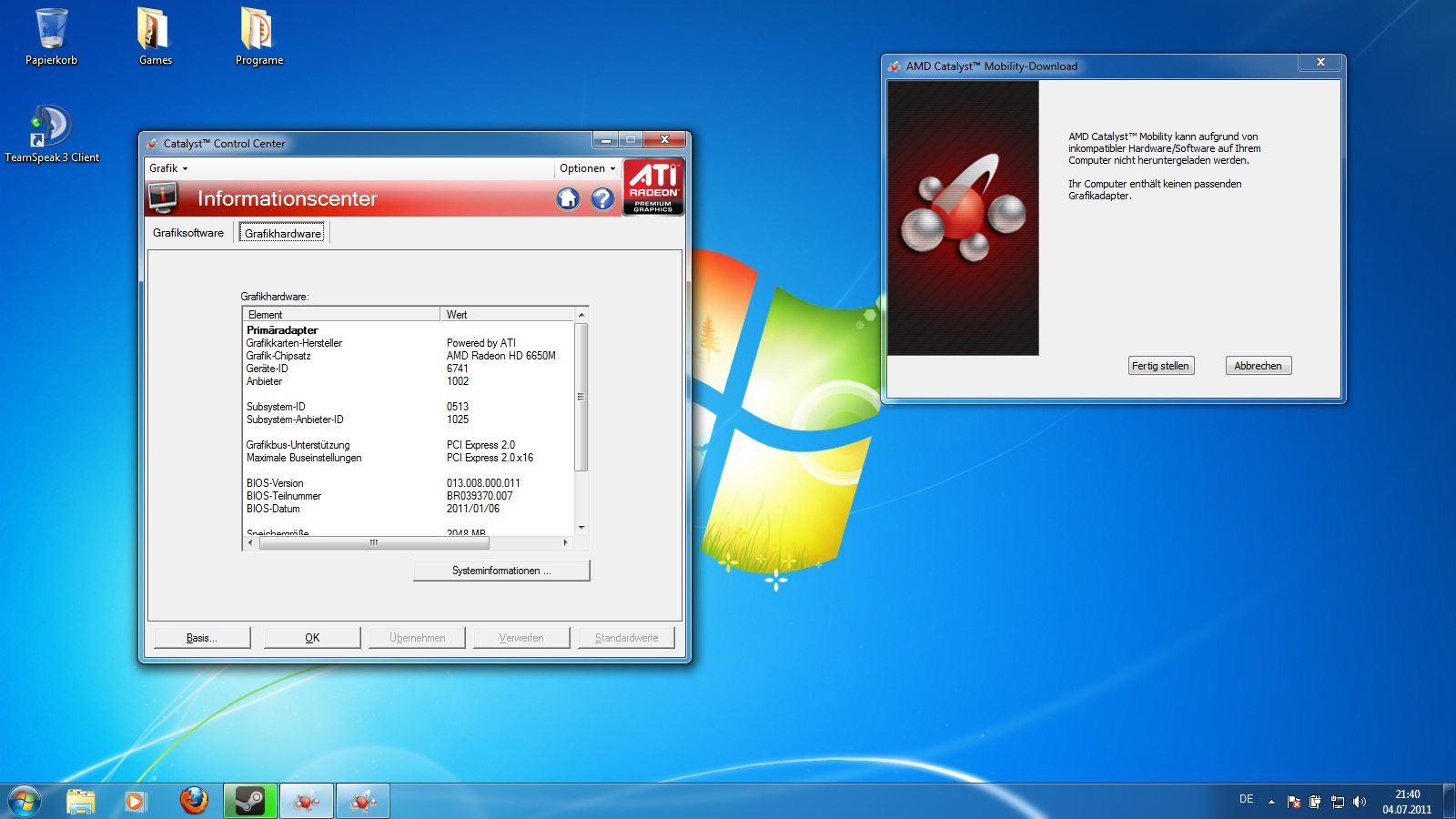Open the Grafik dropdown menu
Image resolution: width=1456 pixels, height=819 pixels.
(x=168, y=168)
